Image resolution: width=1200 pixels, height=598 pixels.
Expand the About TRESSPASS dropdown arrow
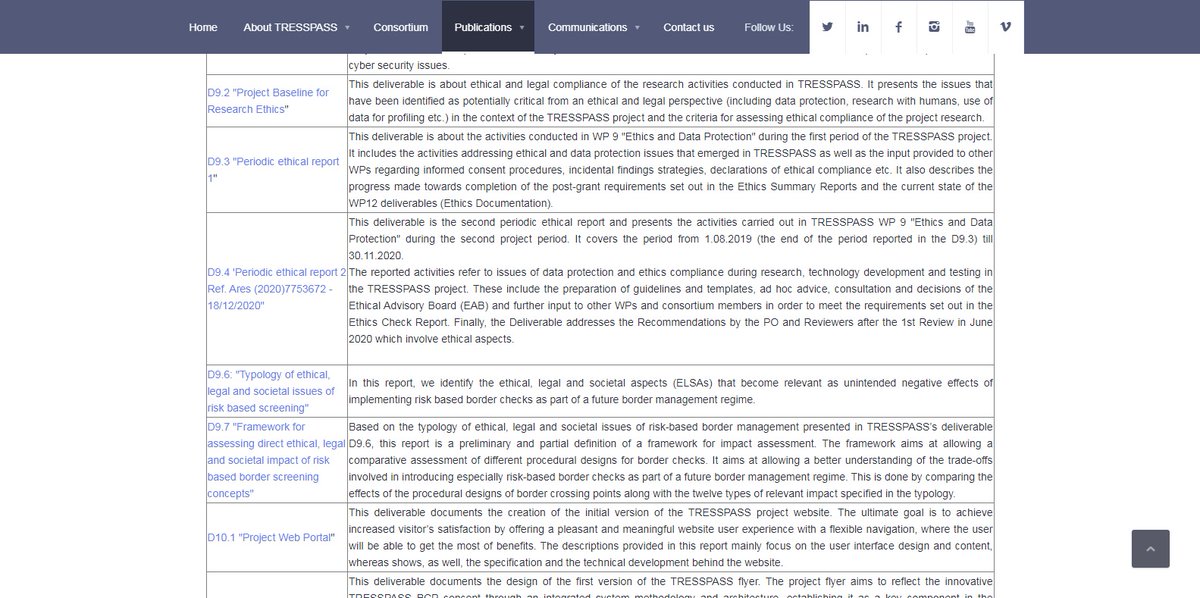(347, 28)
